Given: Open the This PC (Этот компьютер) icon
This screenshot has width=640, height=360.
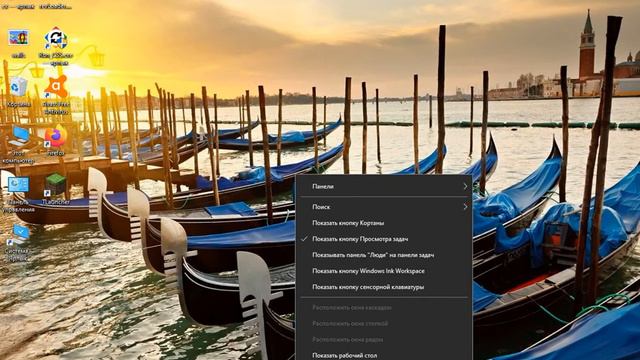Looking at the screenshot, I should click(18, 144).
